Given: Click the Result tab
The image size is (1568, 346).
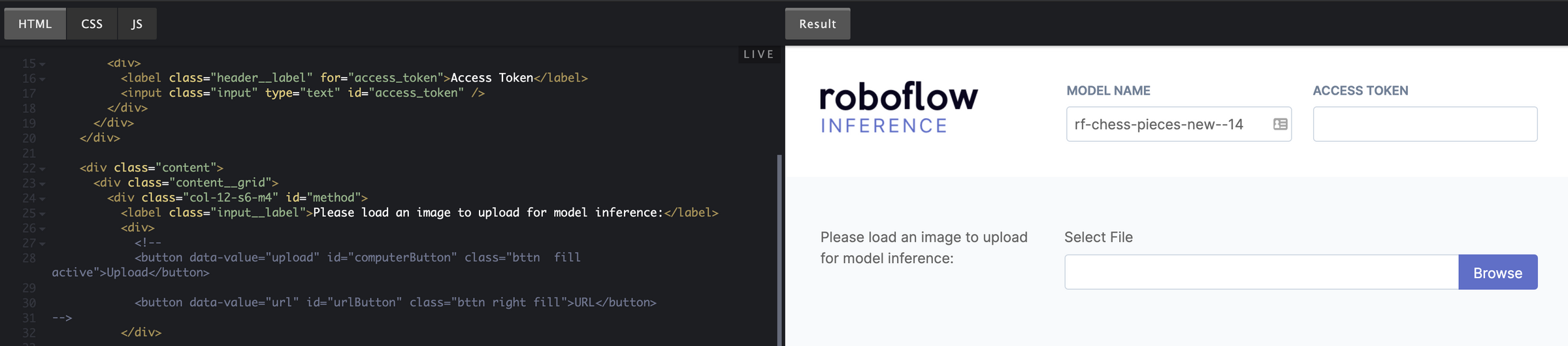Looking at the screenshot, I should coord(817,24).
